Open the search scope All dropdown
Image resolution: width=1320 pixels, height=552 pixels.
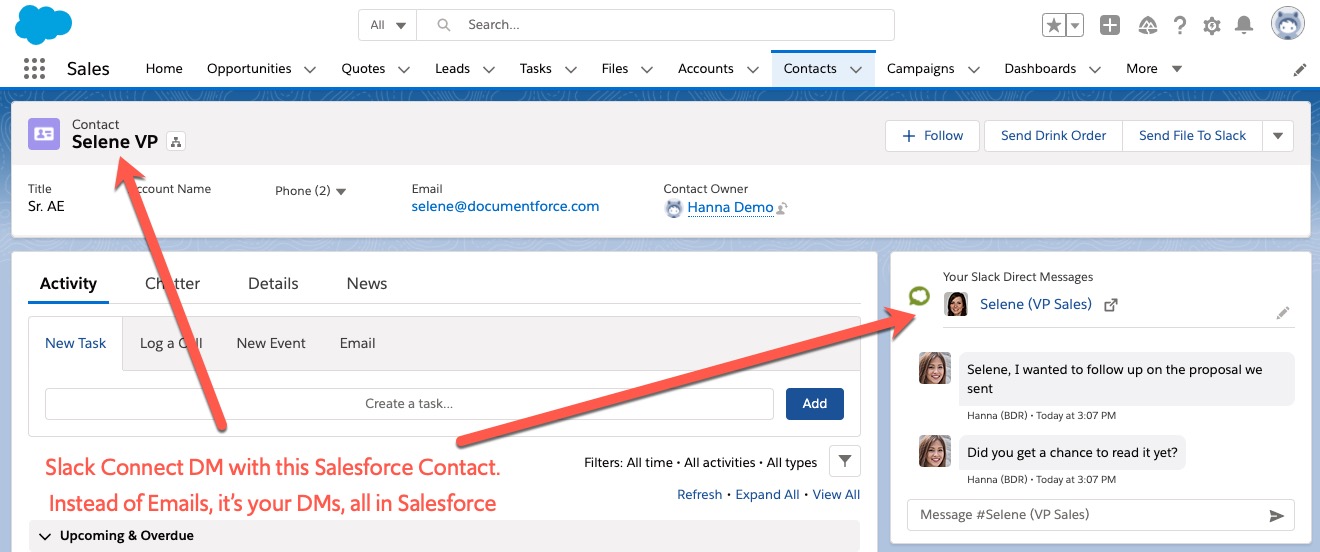[x=388, y=25]
